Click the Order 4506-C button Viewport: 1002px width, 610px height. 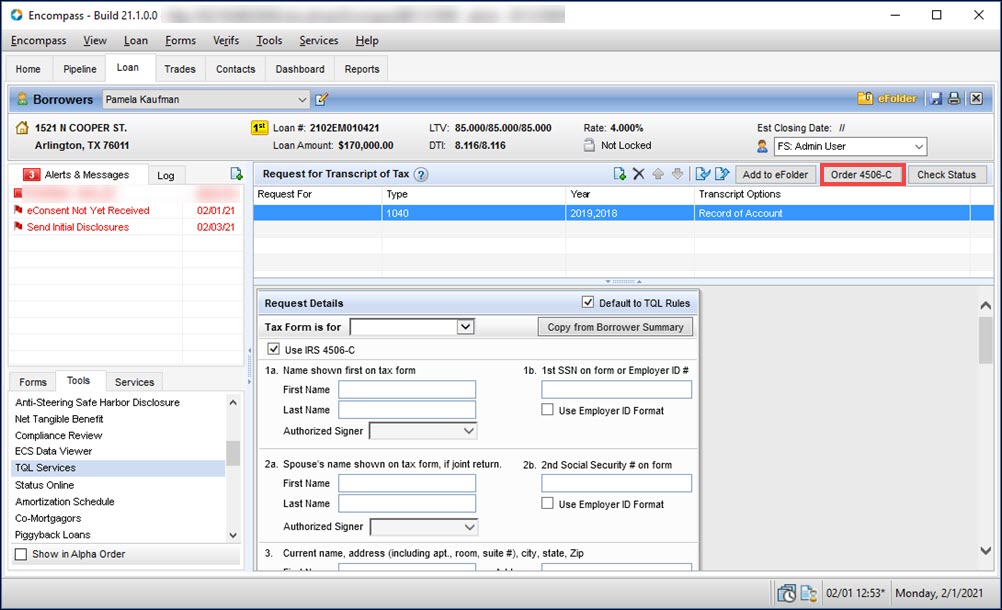pos(861,174)
